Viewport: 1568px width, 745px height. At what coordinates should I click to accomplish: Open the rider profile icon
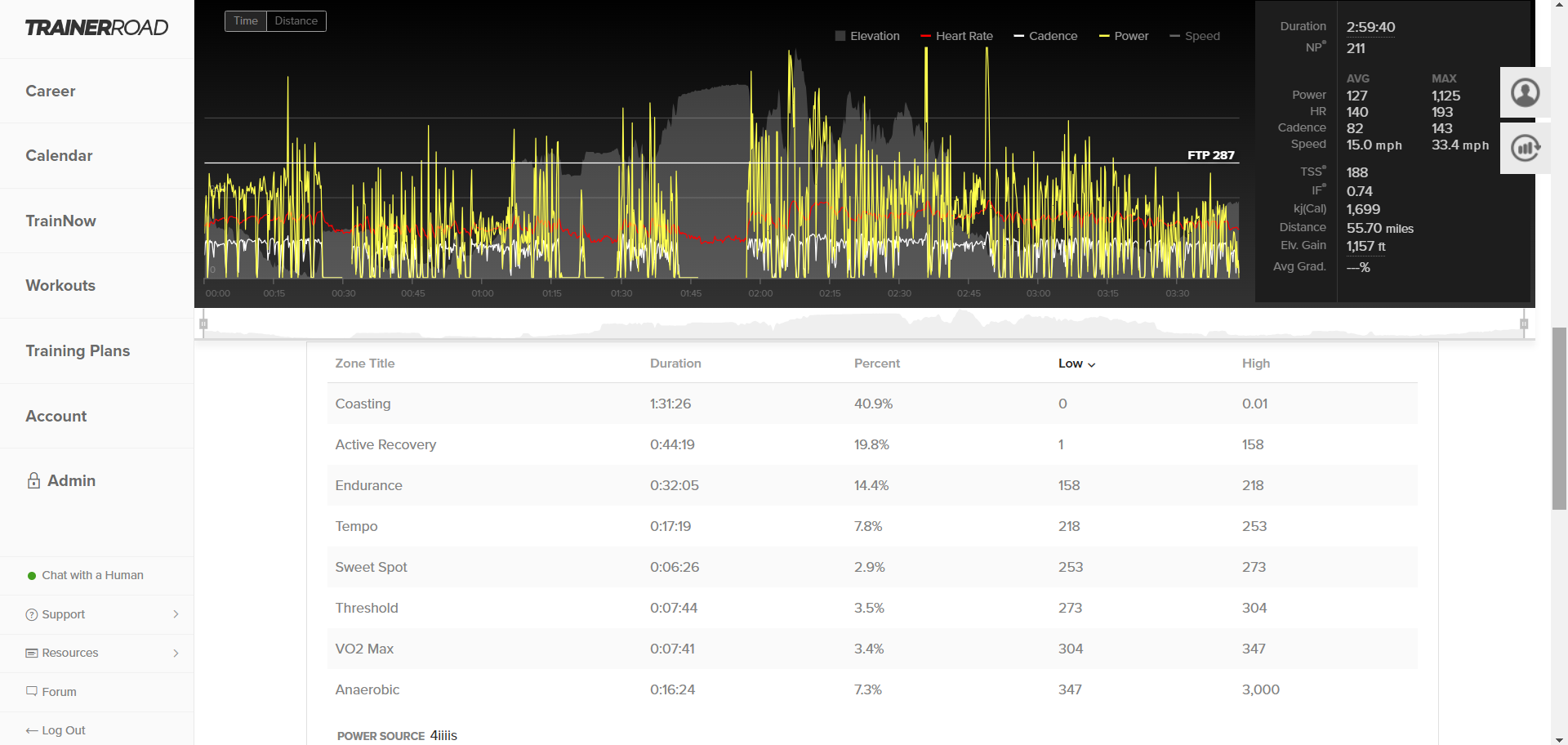1525,92
